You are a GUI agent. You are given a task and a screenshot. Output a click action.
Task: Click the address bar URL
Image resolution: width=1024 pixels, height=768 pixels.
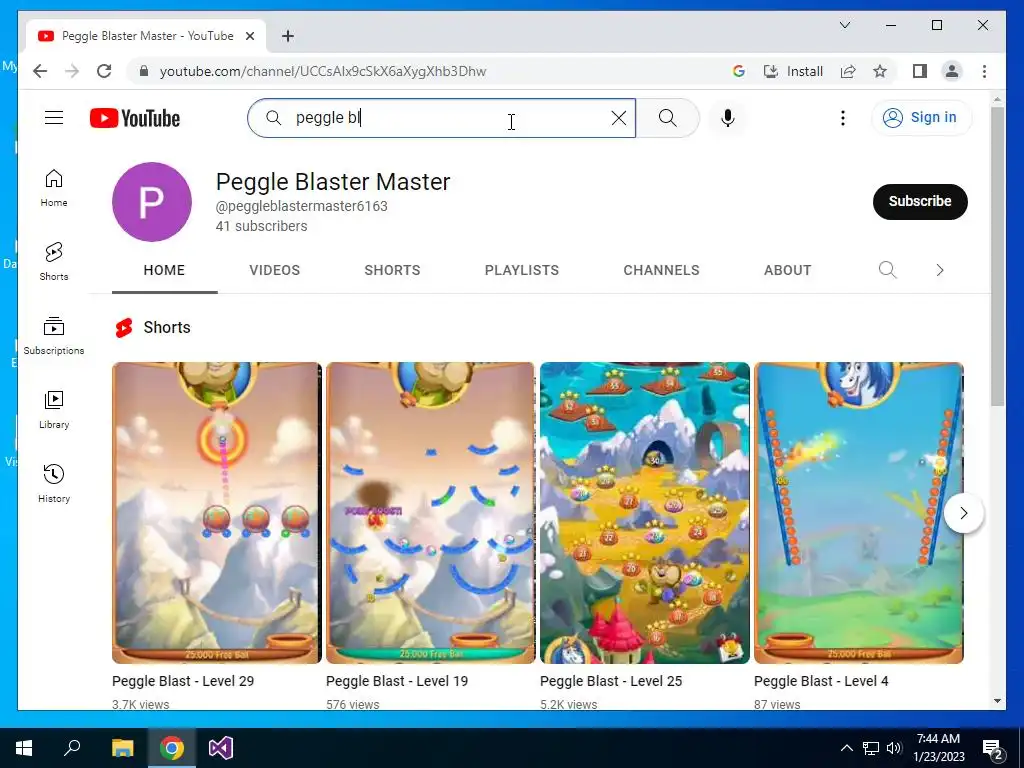pyautogui.click(x=323, y=71)
